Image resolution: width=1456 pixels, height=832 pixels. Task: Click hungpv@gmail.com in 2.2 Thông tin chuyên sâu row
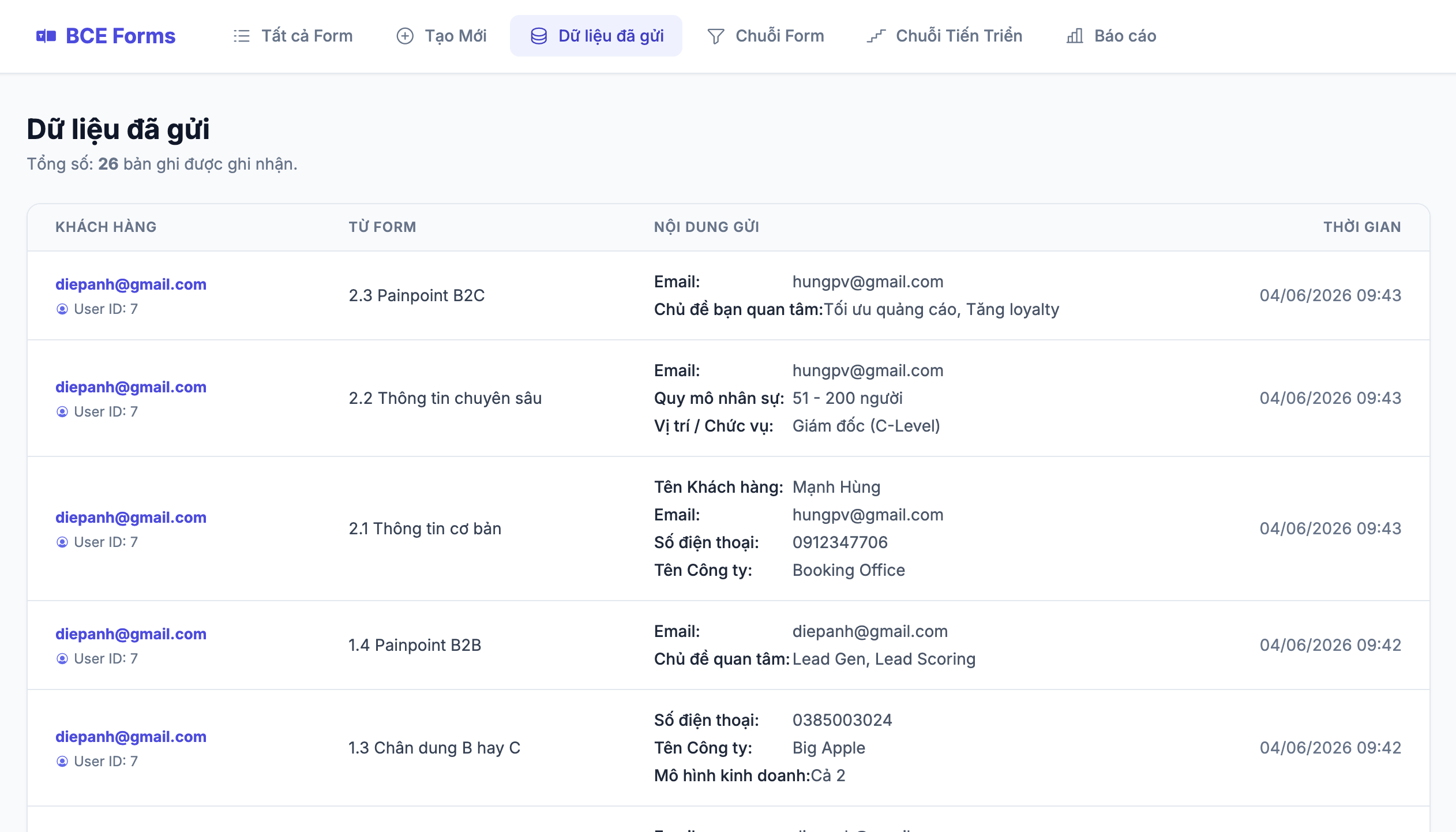868,371
